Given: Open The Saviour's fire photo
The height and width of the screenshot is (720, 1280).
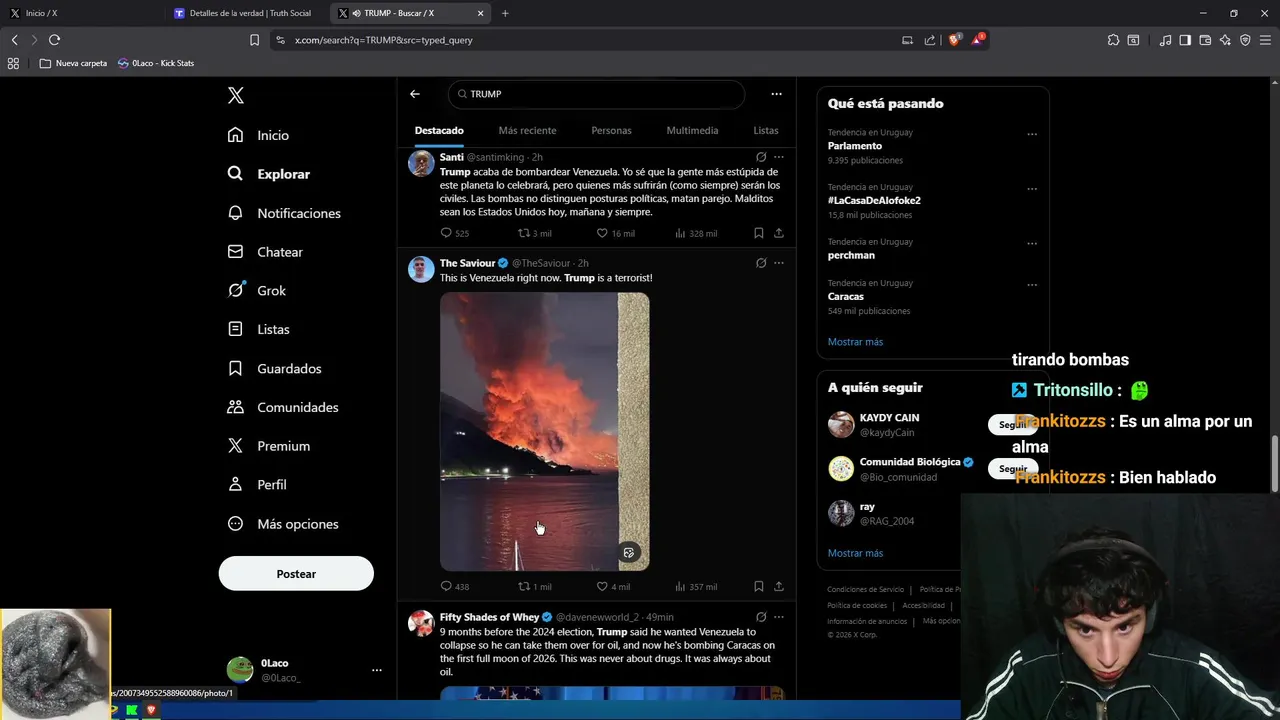Looking at the screenshot, I should coord(545,432).
